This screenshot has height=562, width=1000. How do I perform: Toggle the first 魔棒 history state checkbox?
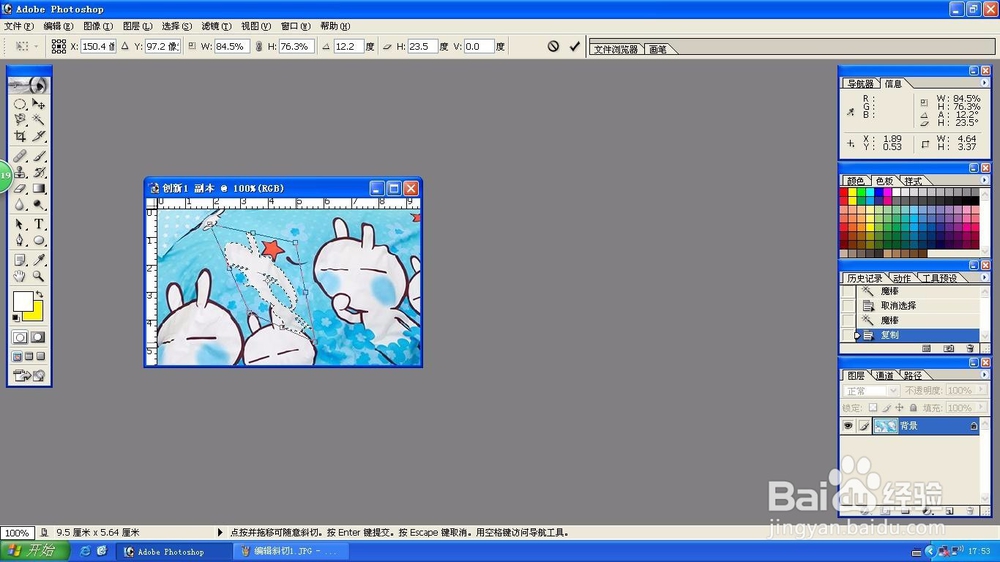[848, 291]
